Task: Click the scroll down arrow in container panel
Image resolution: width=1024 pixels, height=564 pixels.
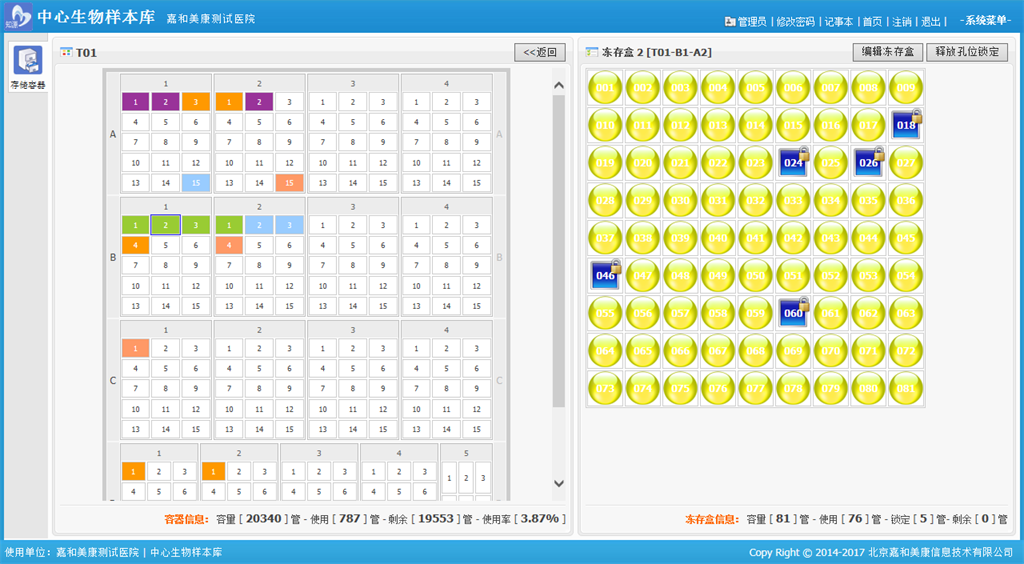Action: [559, 484]
